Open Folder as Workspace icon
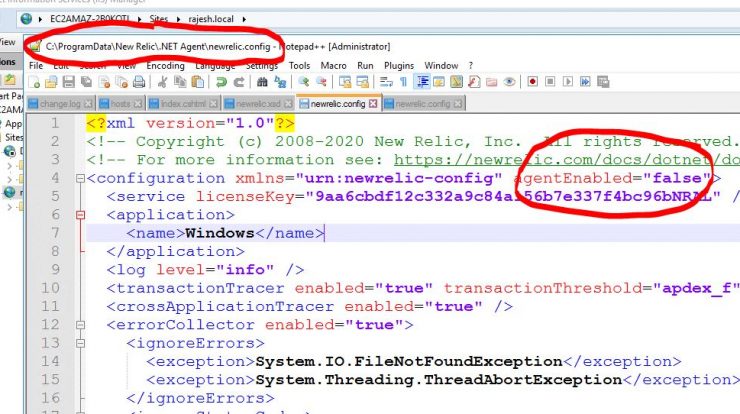Viewport: 740px width, 414px height. tap(491, 82)
